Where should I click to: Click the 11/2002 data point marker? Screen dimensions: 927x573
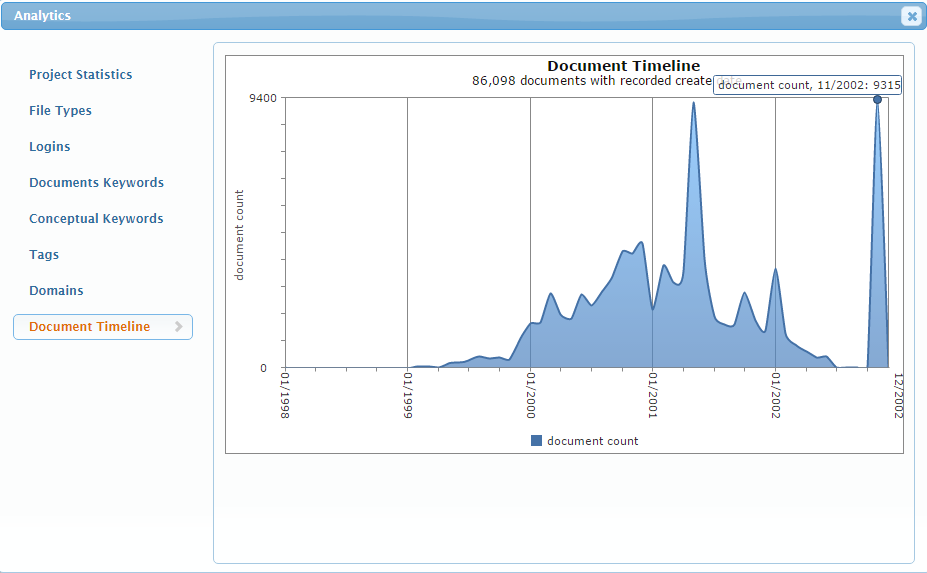[877, 99]
